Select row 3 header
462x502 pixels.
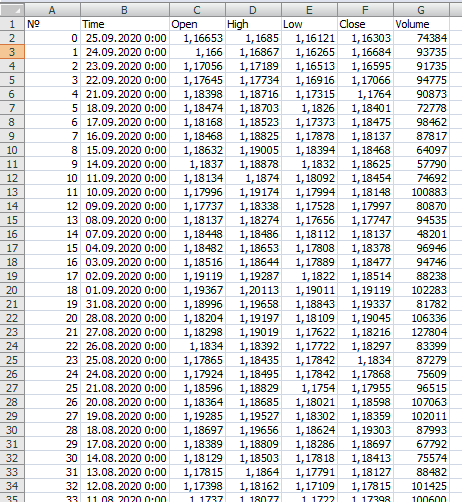click(x=12, y=52)
